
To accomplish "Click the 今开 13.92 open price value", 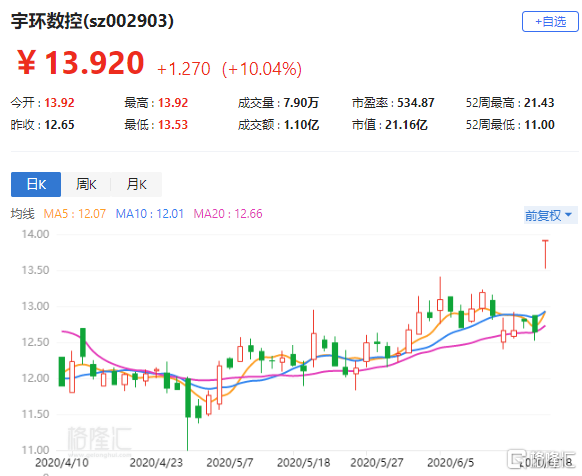I will point(59,102).
